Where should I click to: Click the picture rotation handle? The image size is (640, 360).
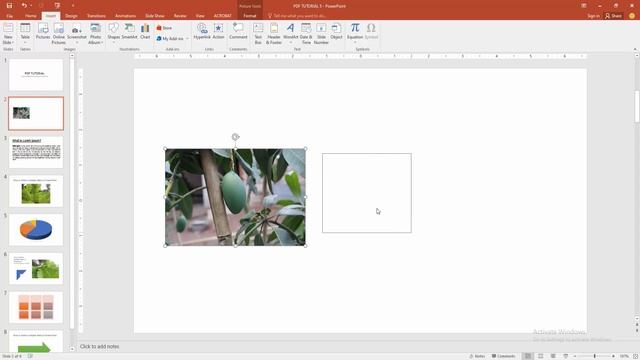[x=236, y=137]
